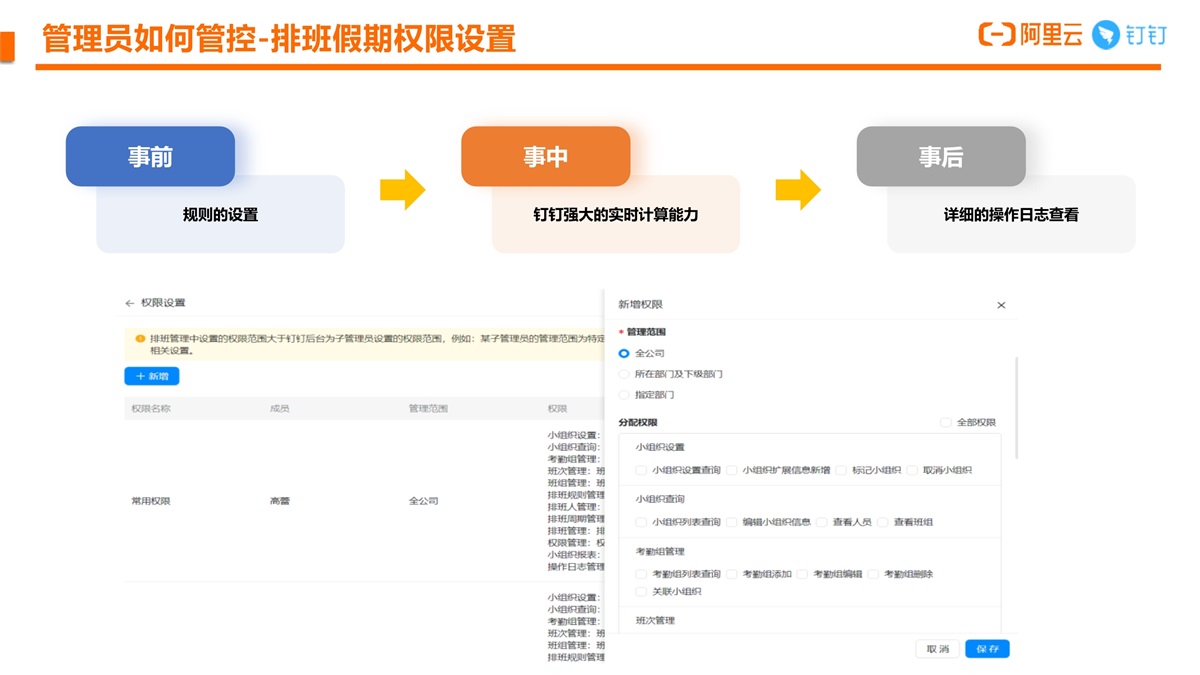
Task: Click the yellow arrow after 事前
Action: [x=402, y=190]
